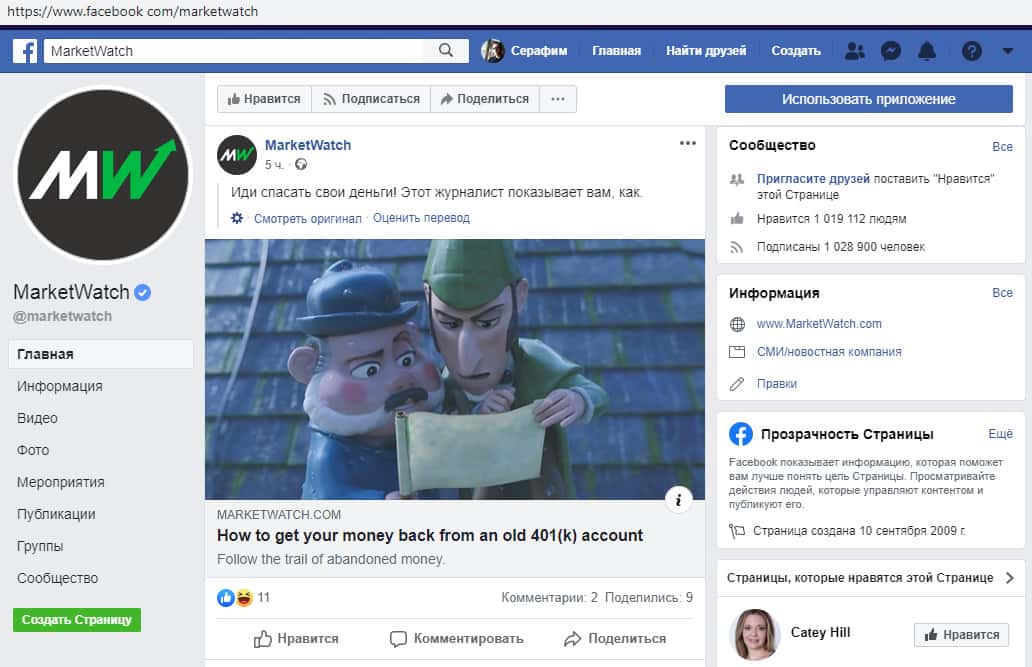
Task: Select Видео in the left sidebar
Action: tap(38, 418)
